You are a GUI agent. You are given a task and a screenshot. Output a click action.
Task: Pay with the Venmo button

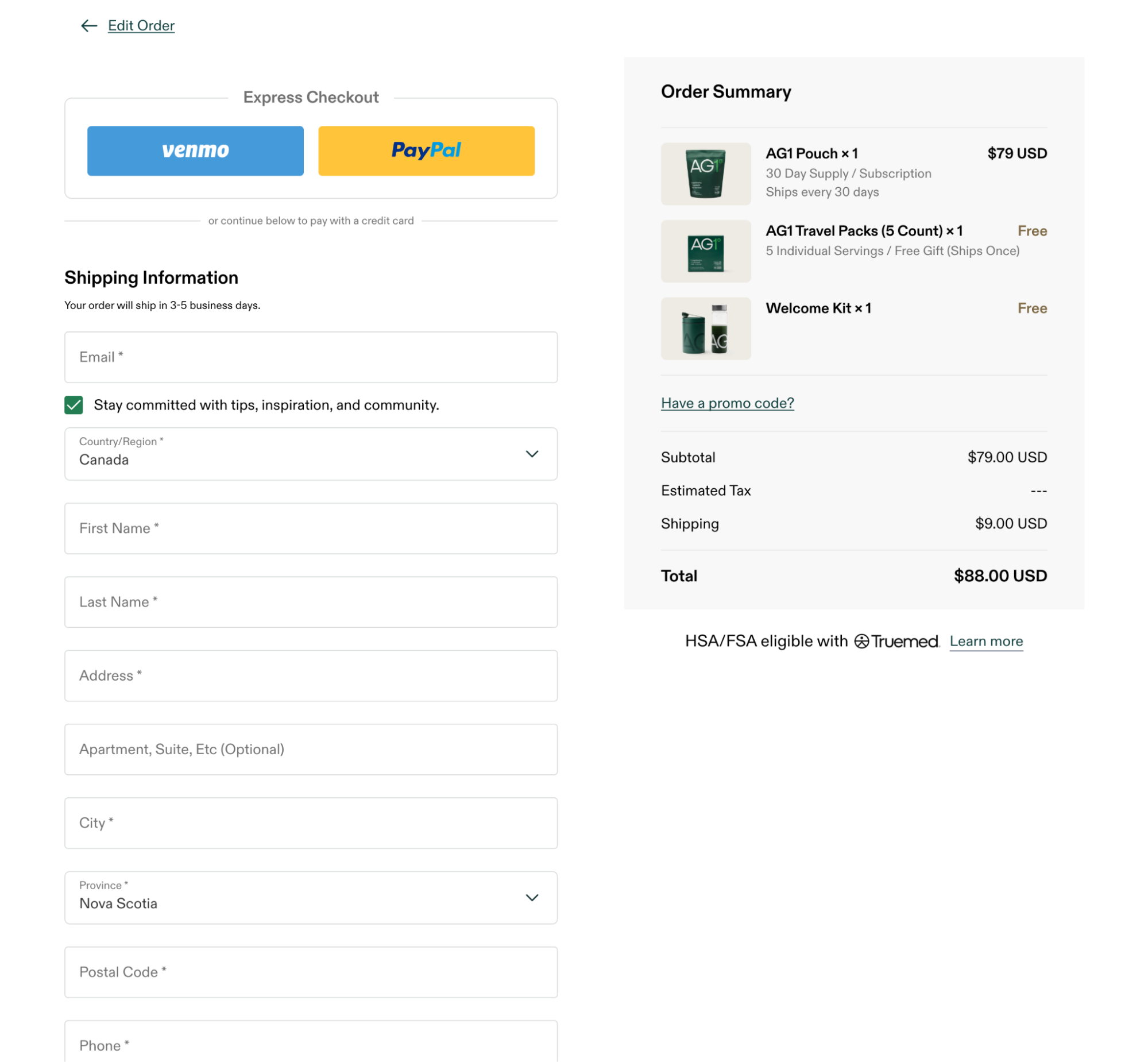click(195, 150)
